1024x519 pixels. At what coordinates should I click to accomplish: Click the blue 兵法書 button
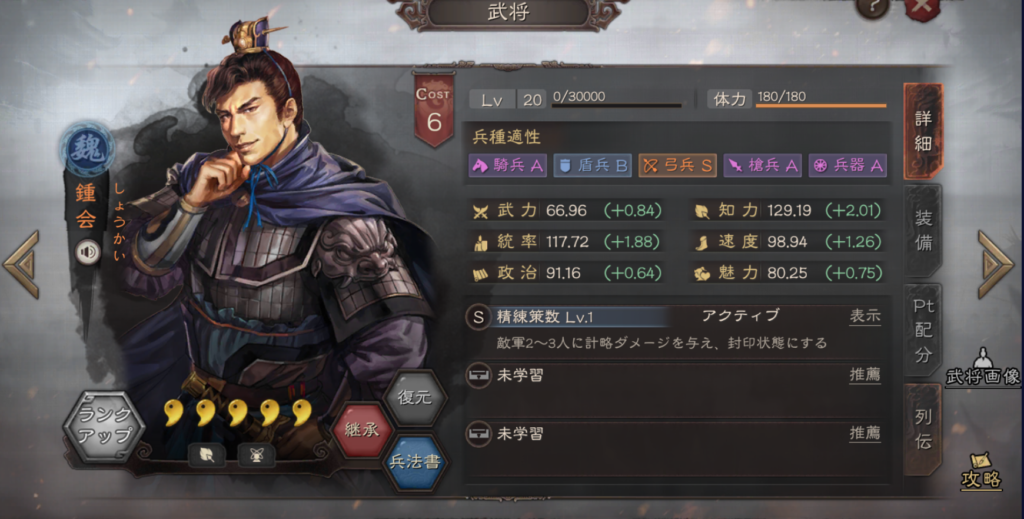pos(415,462)
